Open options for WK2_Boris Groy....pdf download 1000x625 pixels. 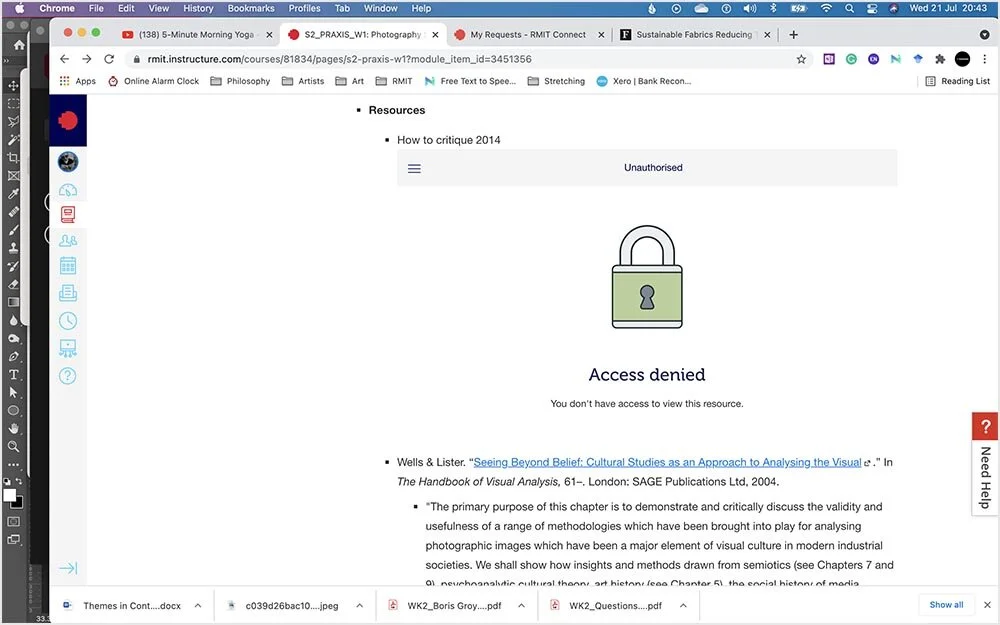coord(522,606)
